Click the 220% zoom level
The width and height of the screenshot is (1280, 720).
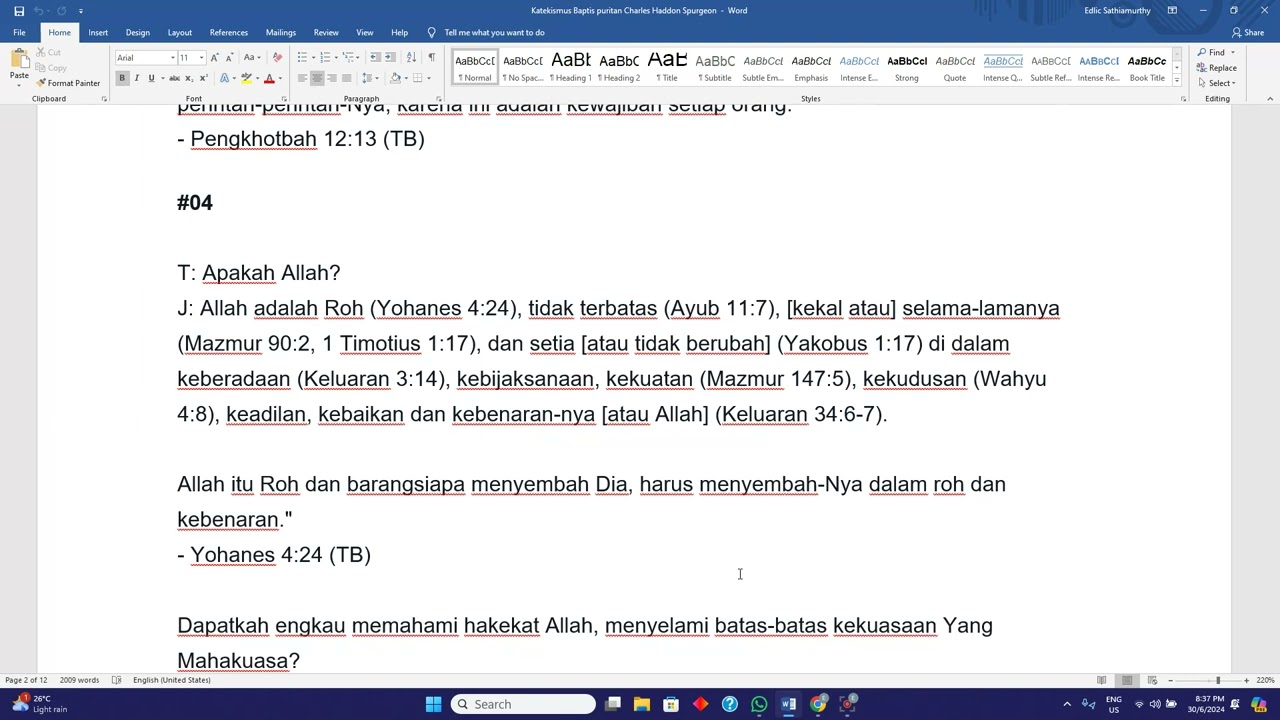point(1265,680)
